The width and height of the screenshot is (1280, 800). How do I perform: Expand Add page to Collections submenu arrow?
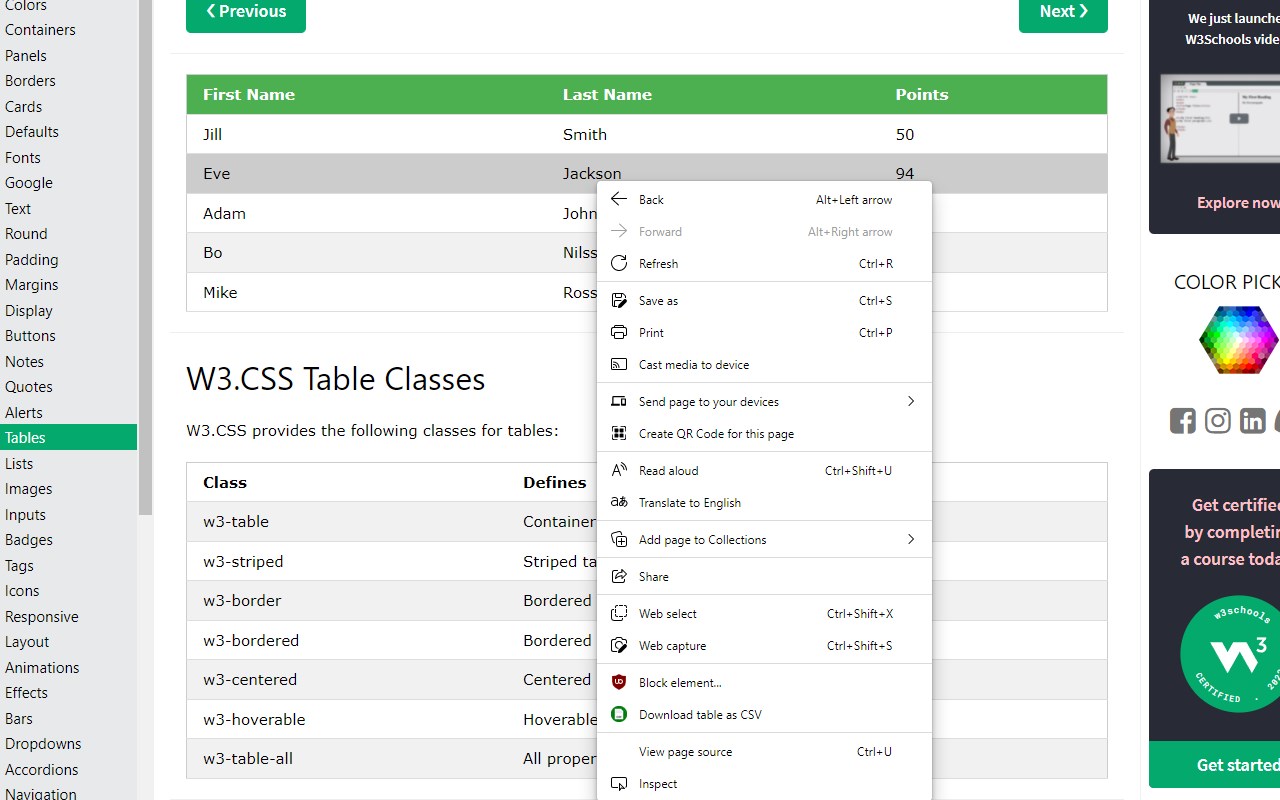click(x=911, y=539)
